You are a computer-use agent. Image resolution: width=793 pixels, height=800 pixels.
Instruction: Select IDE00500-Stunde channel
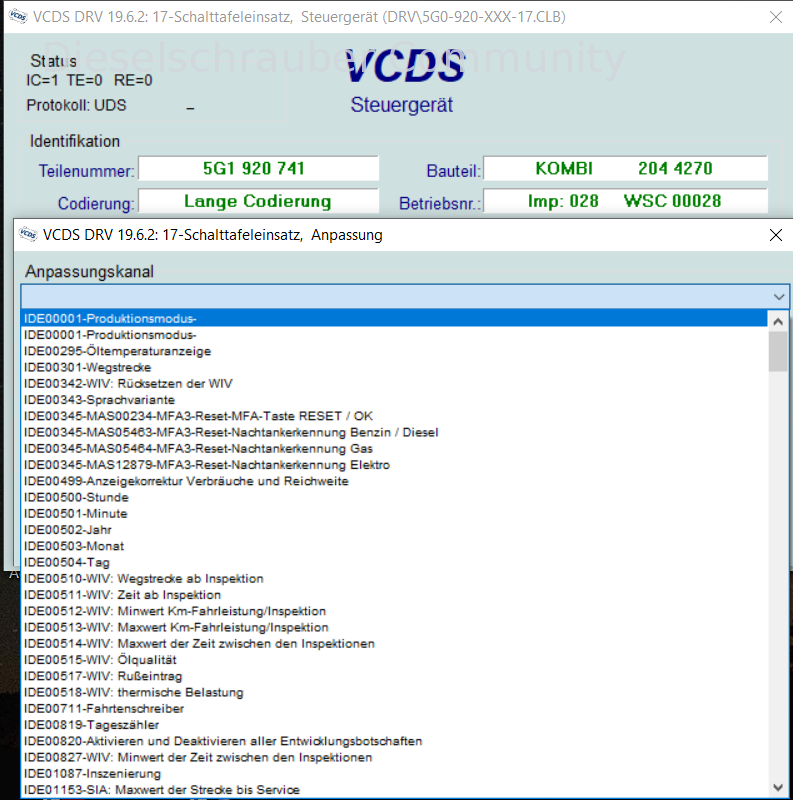pos(394,497)
